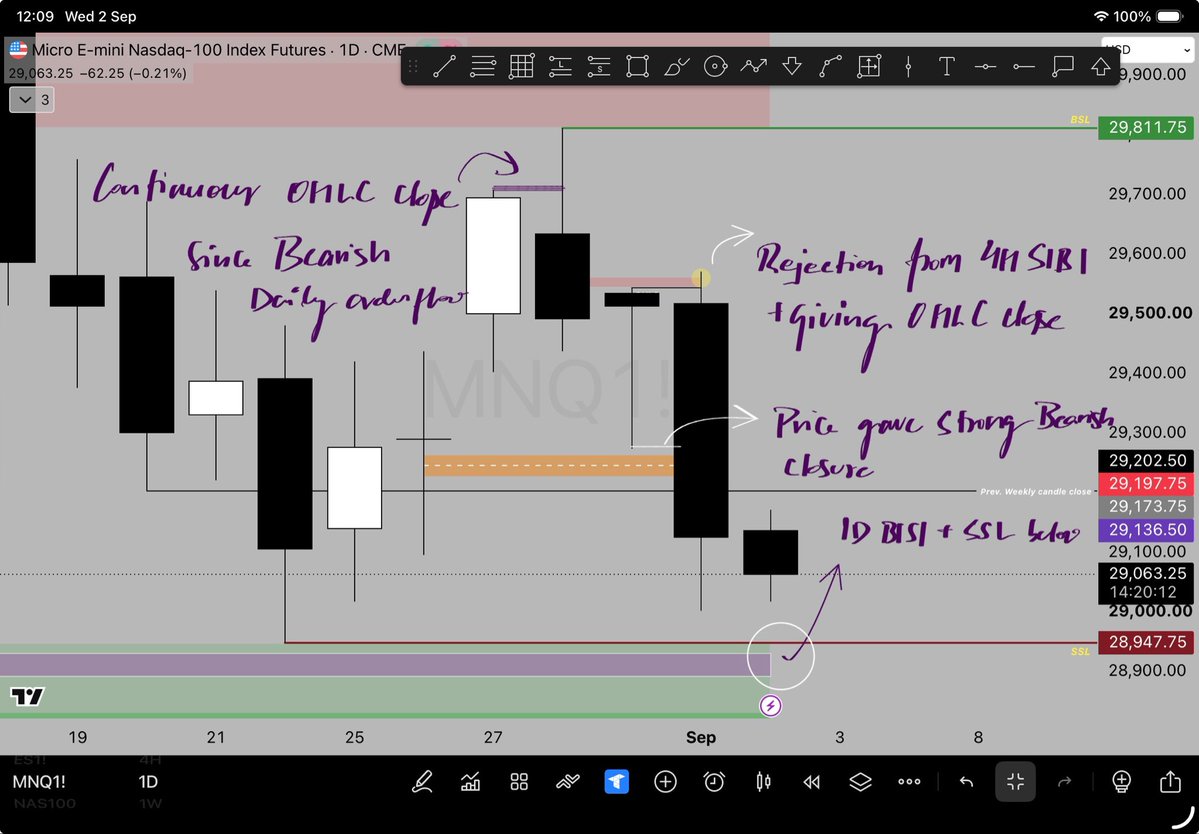
Task: Add symbol with the plus circle icon
Action: click(665, 781)
